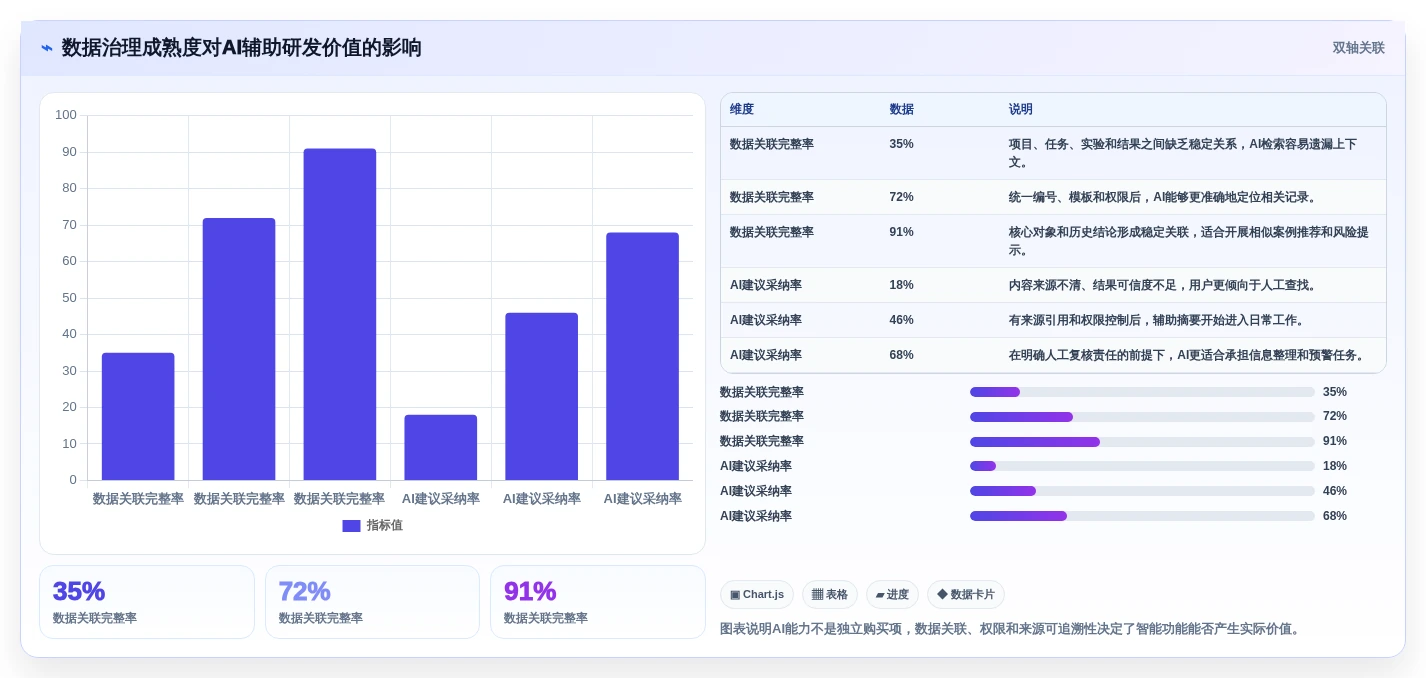Select the Chart.js tag chip
This screenshot has width=1426, height=678.
coord(757,595)
